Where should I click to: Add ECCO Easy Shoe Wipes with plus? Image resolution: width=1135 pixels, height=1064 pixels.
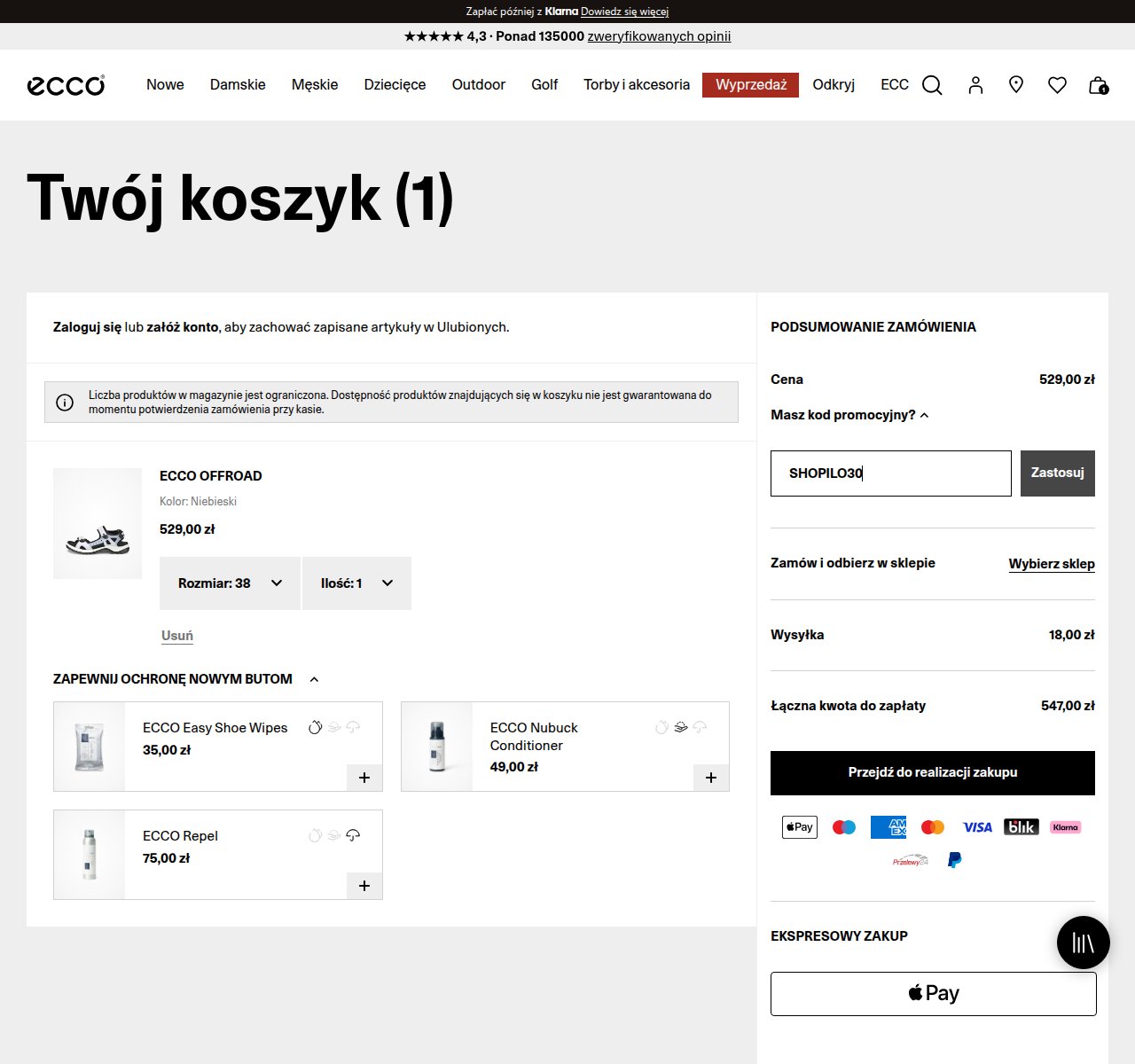coord(364,778)
